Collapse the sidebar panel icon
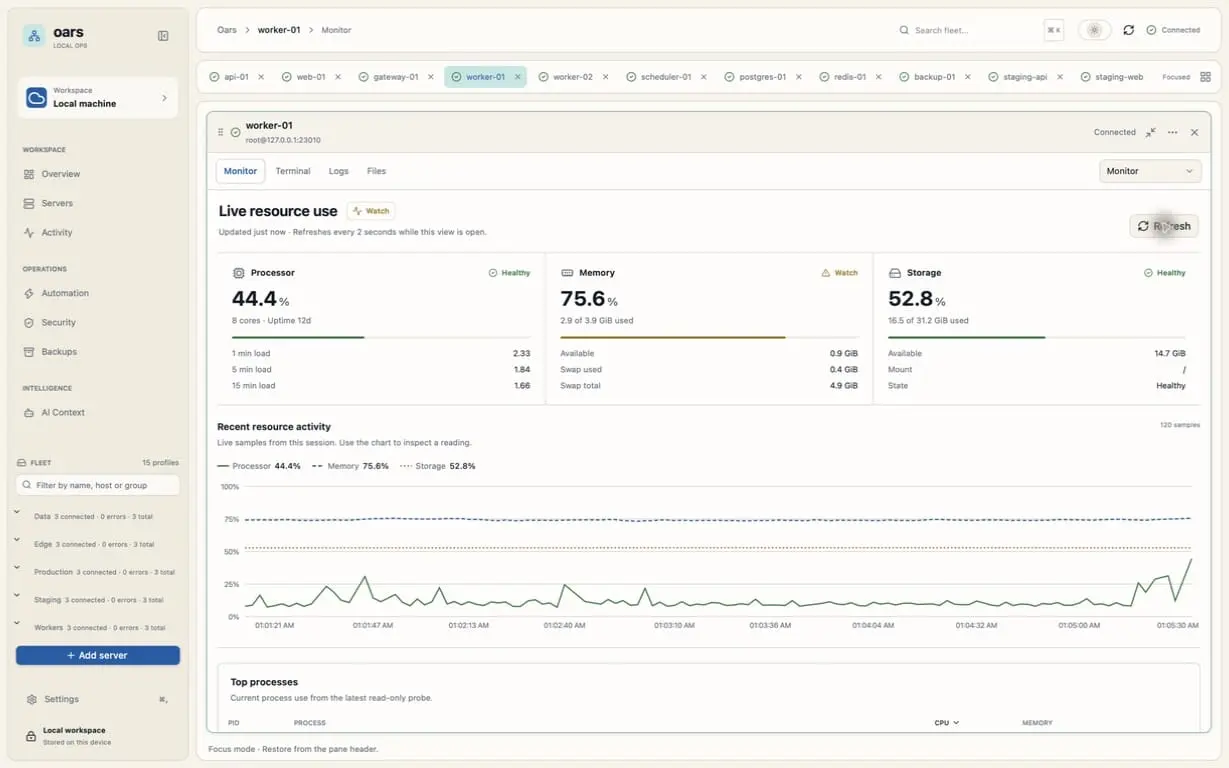Image resolution: width=1229 pixels, height=768 pixels. pyautogui.click(x=163, y=36)
